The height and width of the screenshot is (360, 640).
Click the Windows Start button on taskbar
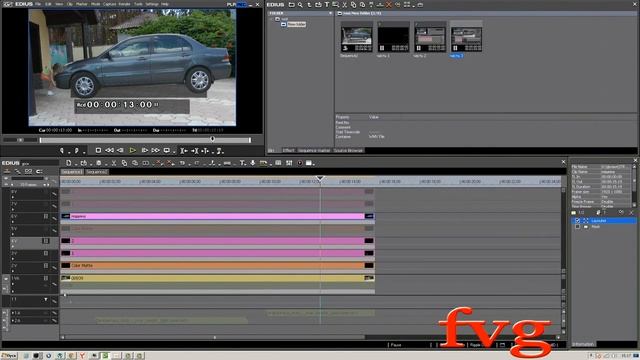point(9,356)
